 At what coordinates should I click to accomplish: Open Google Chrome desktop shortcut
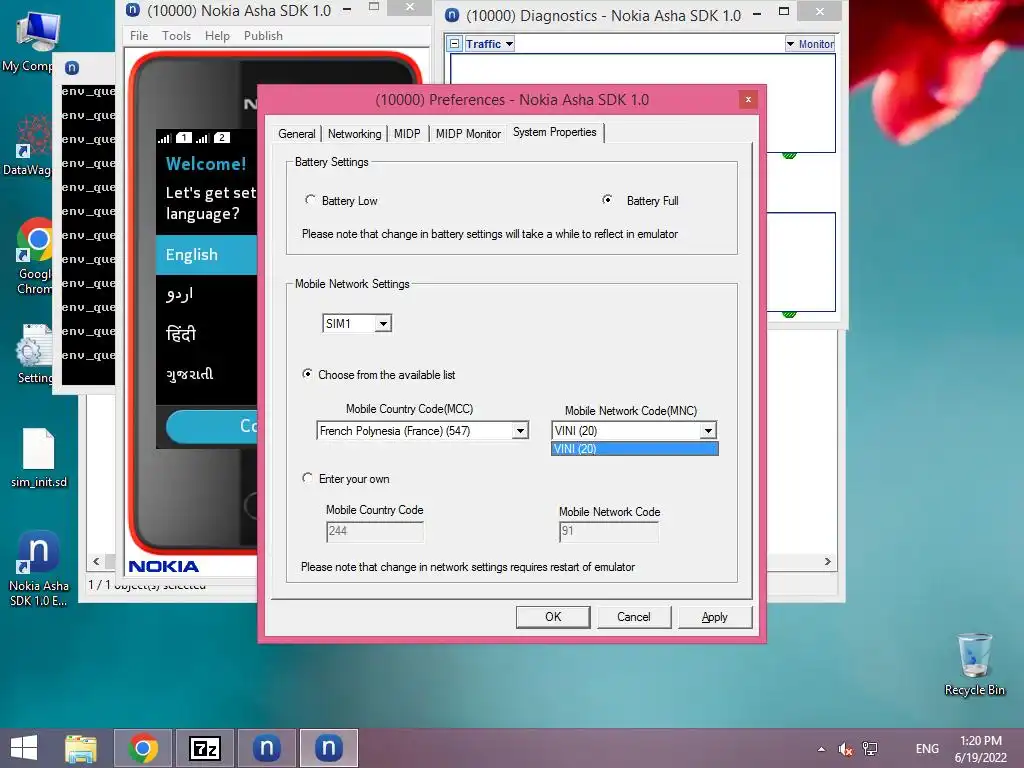[x=35, y=256]
